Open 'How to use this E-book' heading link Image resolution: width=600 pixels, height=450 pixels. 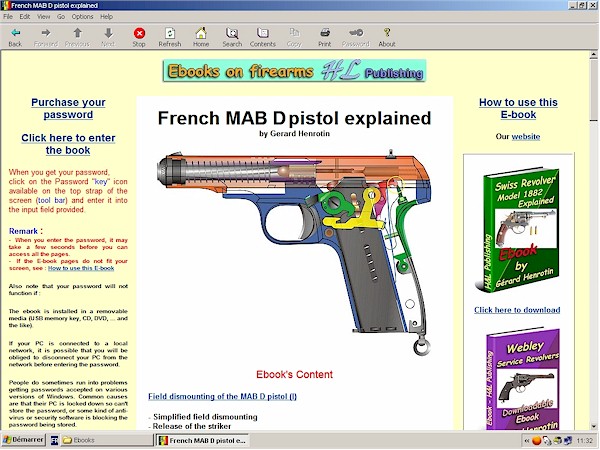click(x=518, y=109)
